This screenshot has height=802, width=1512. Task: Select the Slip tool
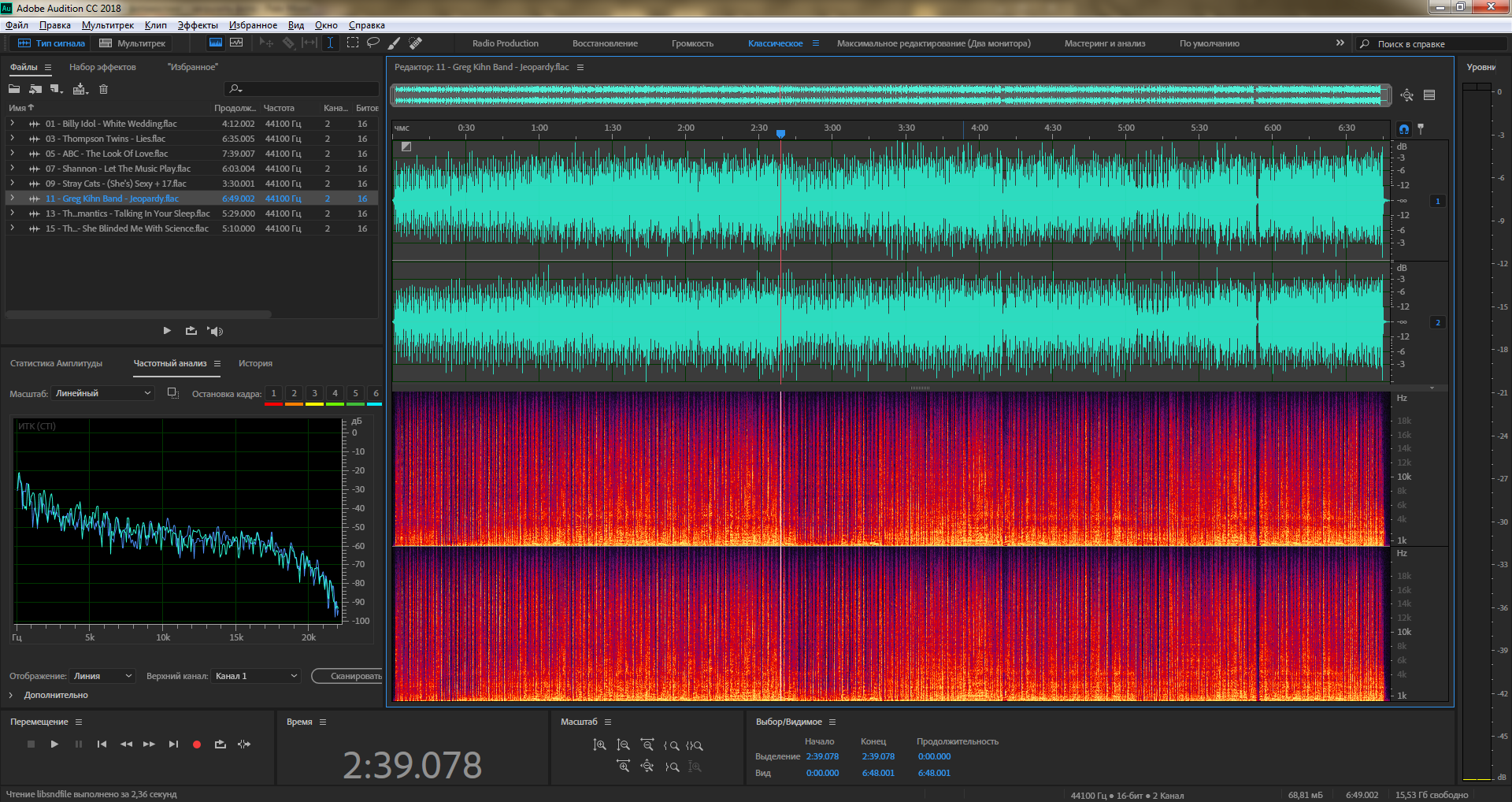(309, 43)
